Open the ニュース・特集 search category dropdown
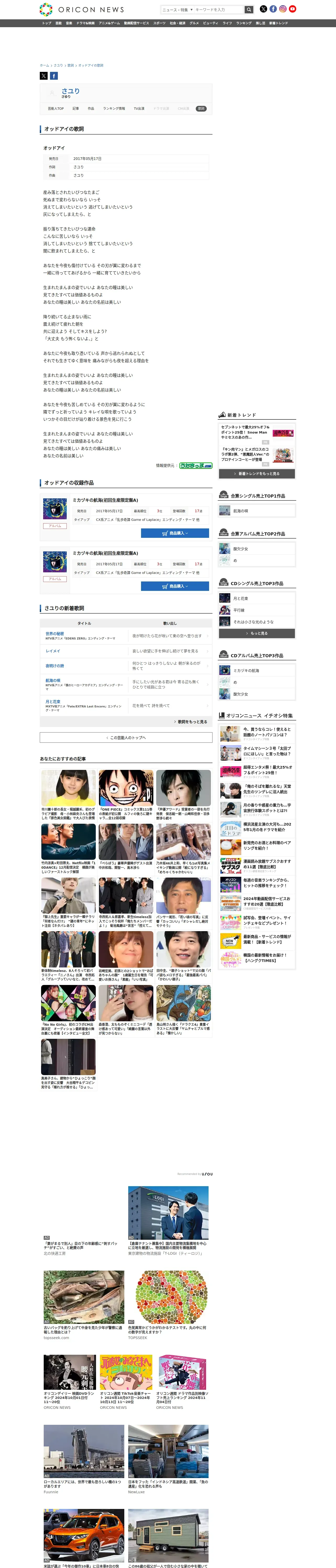Screen dimensions: 336x1568 (x=177, y=10)
